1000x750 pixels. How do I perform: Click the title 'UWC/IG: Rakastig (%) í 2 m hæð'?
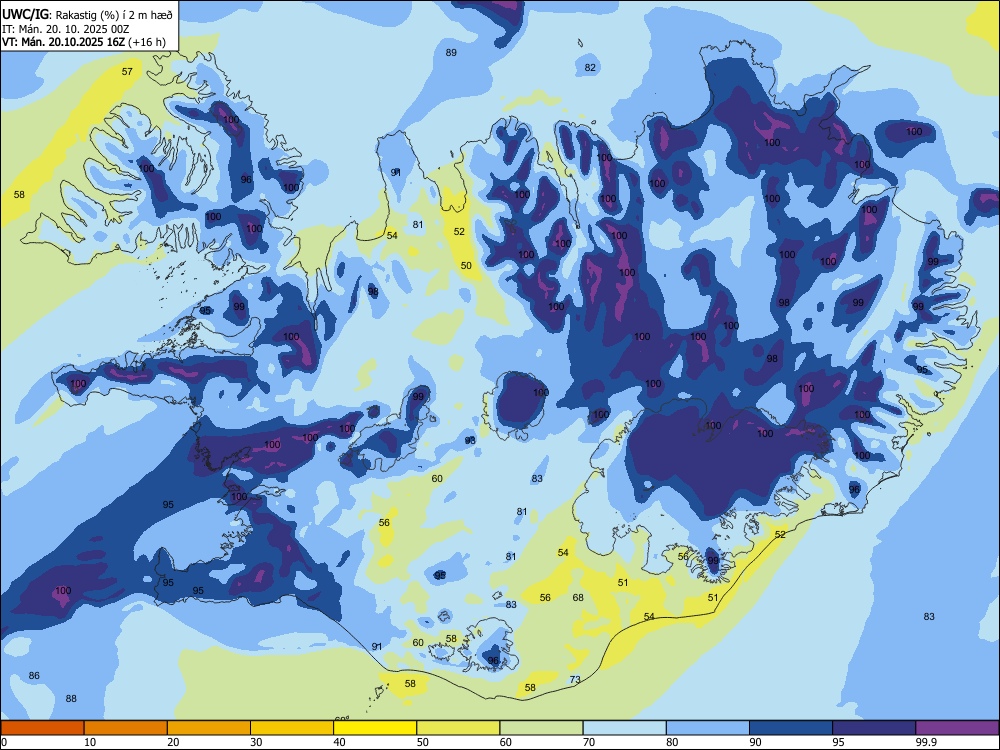87,15
